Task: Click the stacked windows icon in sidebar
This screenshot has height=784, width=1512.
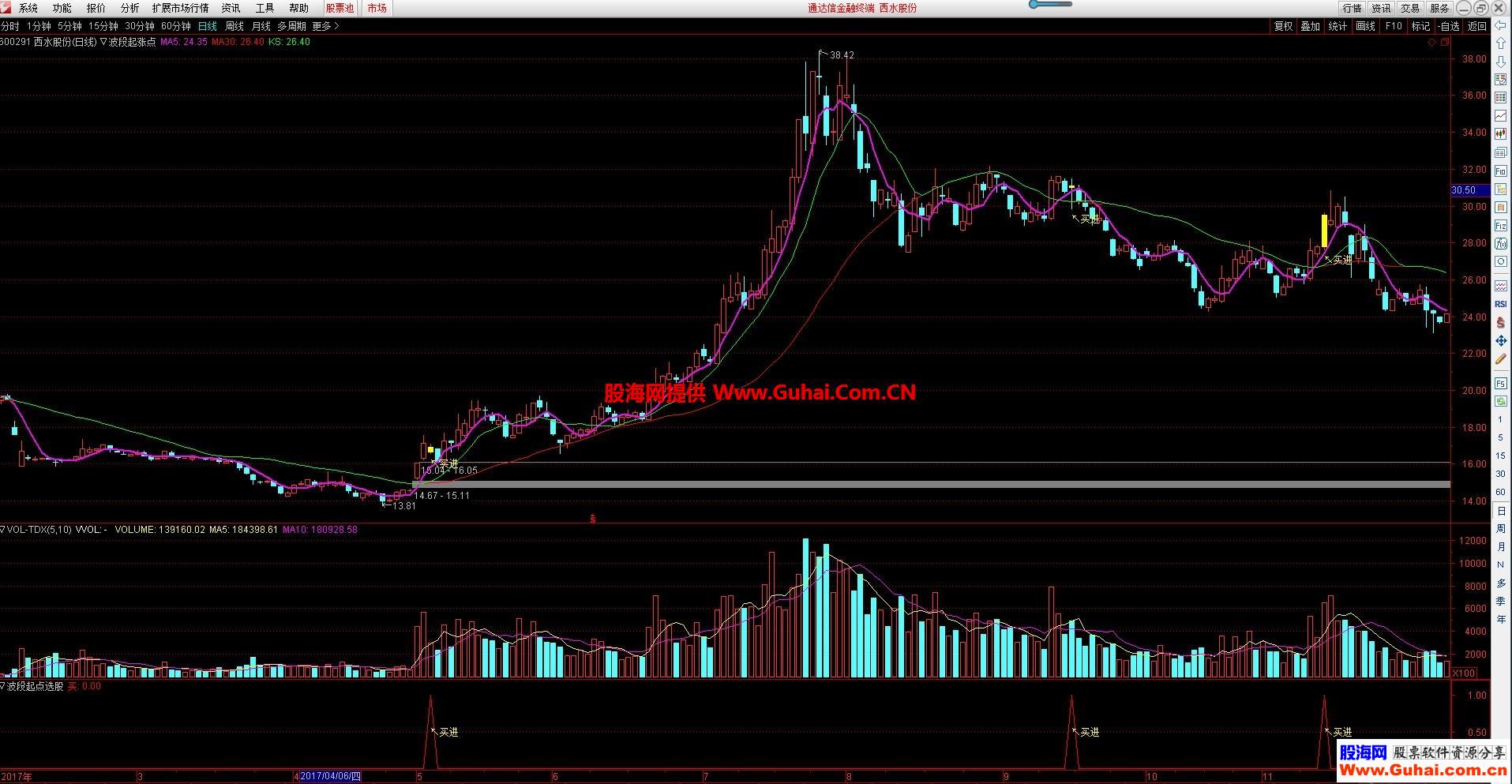Action: pyautogui.click(x=1500, y=152)
